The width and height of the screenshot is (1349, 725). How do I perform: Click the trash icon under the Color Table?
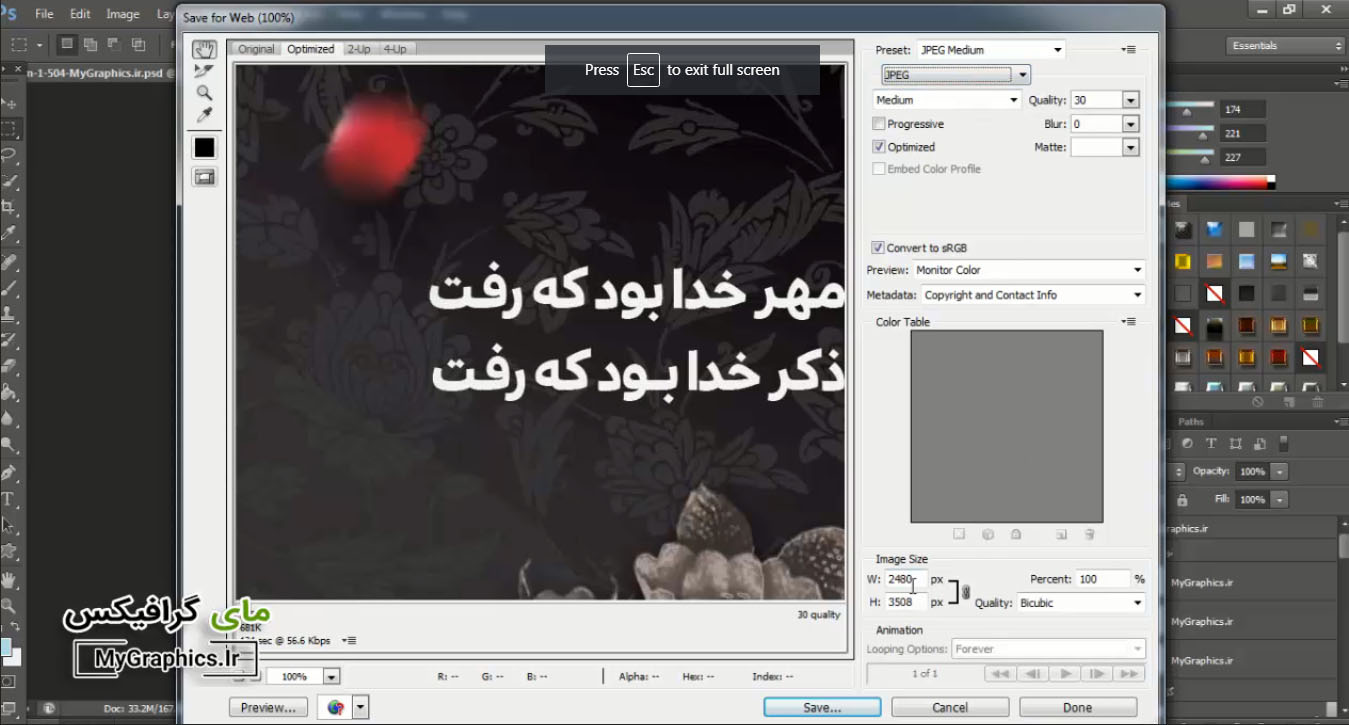[1089, 535]
